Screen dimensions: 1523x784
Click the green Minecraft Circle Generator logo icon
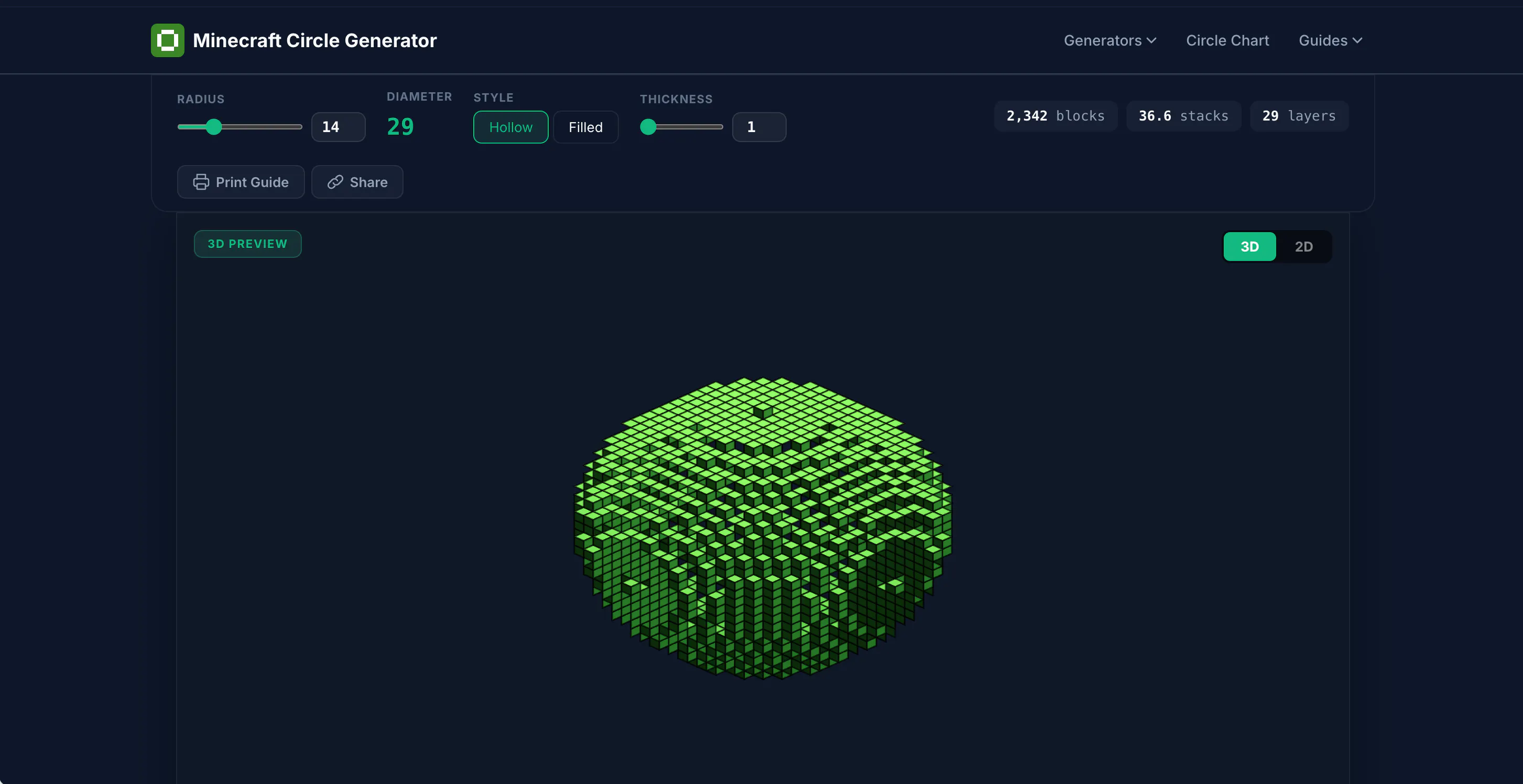tap(167, 40)
